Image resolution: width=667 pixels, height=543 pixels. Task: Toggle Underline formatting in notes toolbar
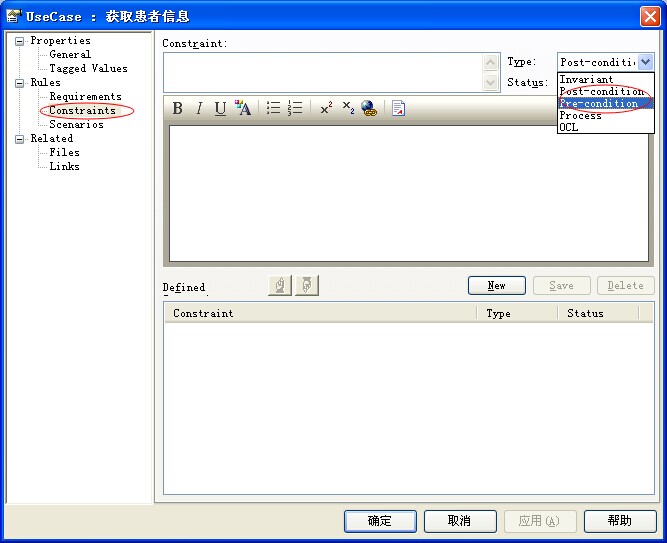(220, 109)
